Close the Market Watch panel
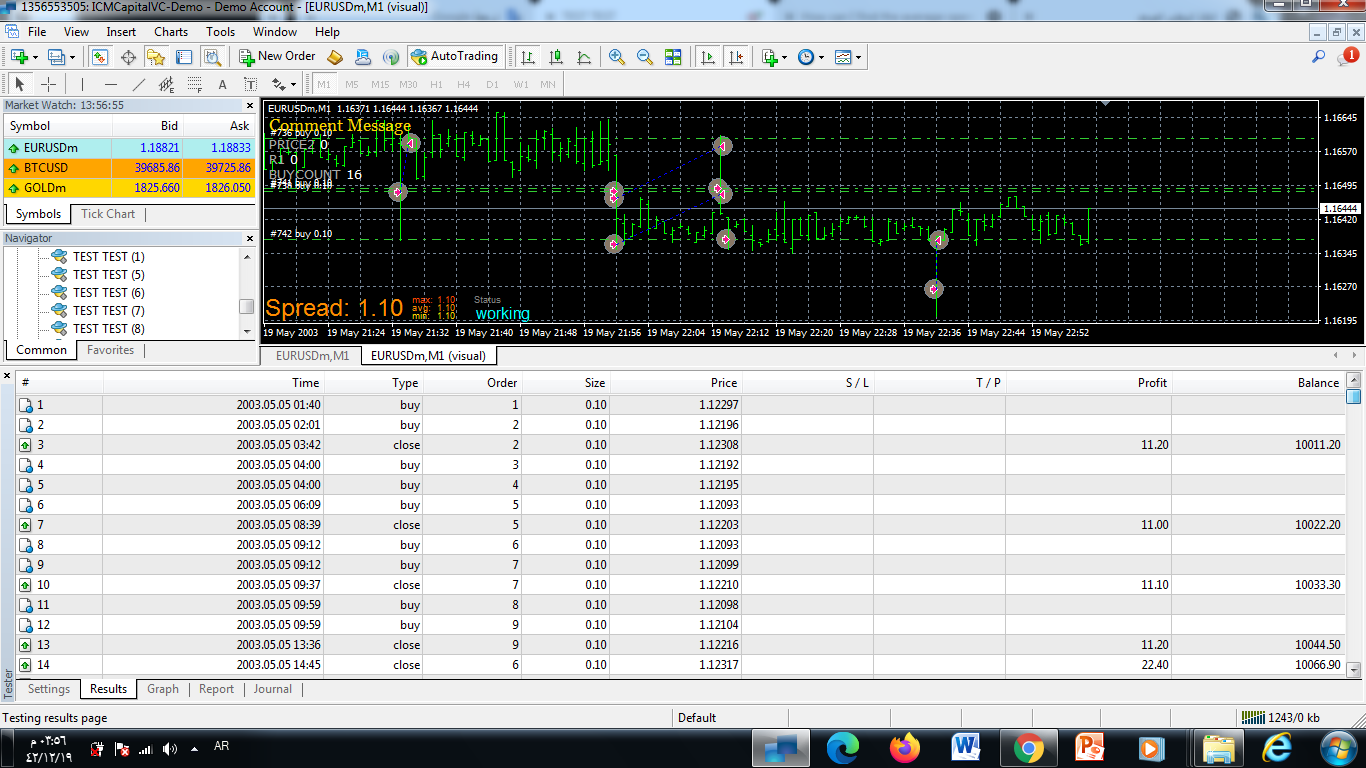The height and width of the screenshot is (768, 1366). (250, 105)
